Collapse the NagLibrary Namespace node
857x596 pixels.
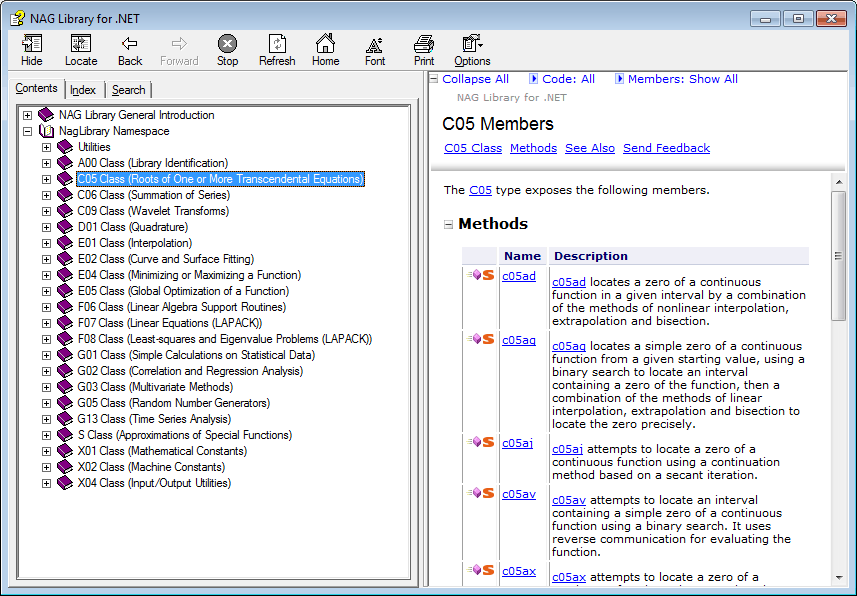point(27,131)
